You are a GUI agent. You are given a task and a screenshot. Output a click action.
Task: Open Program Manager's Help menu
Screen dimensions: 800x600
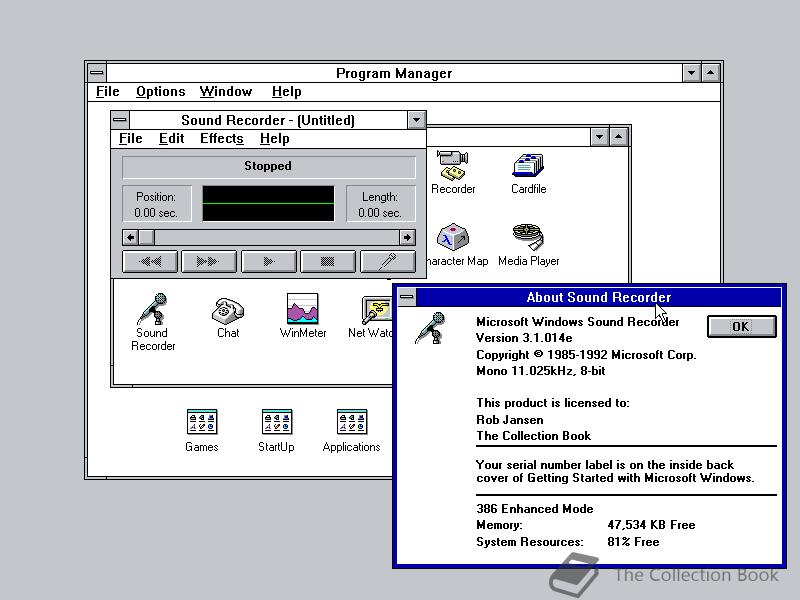coord(286,92)
